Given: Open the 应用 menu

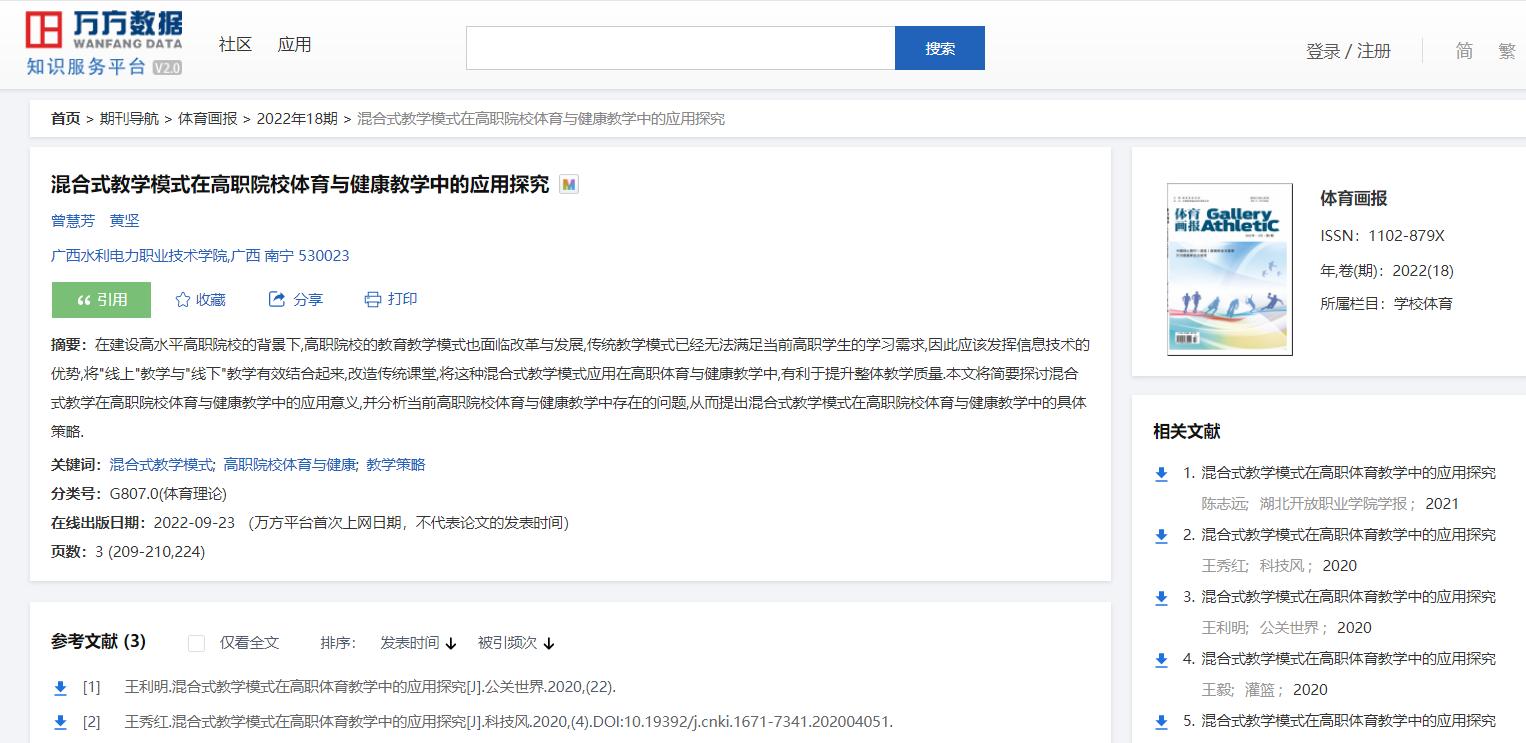Looking at the screenshot, I should 295,44.
